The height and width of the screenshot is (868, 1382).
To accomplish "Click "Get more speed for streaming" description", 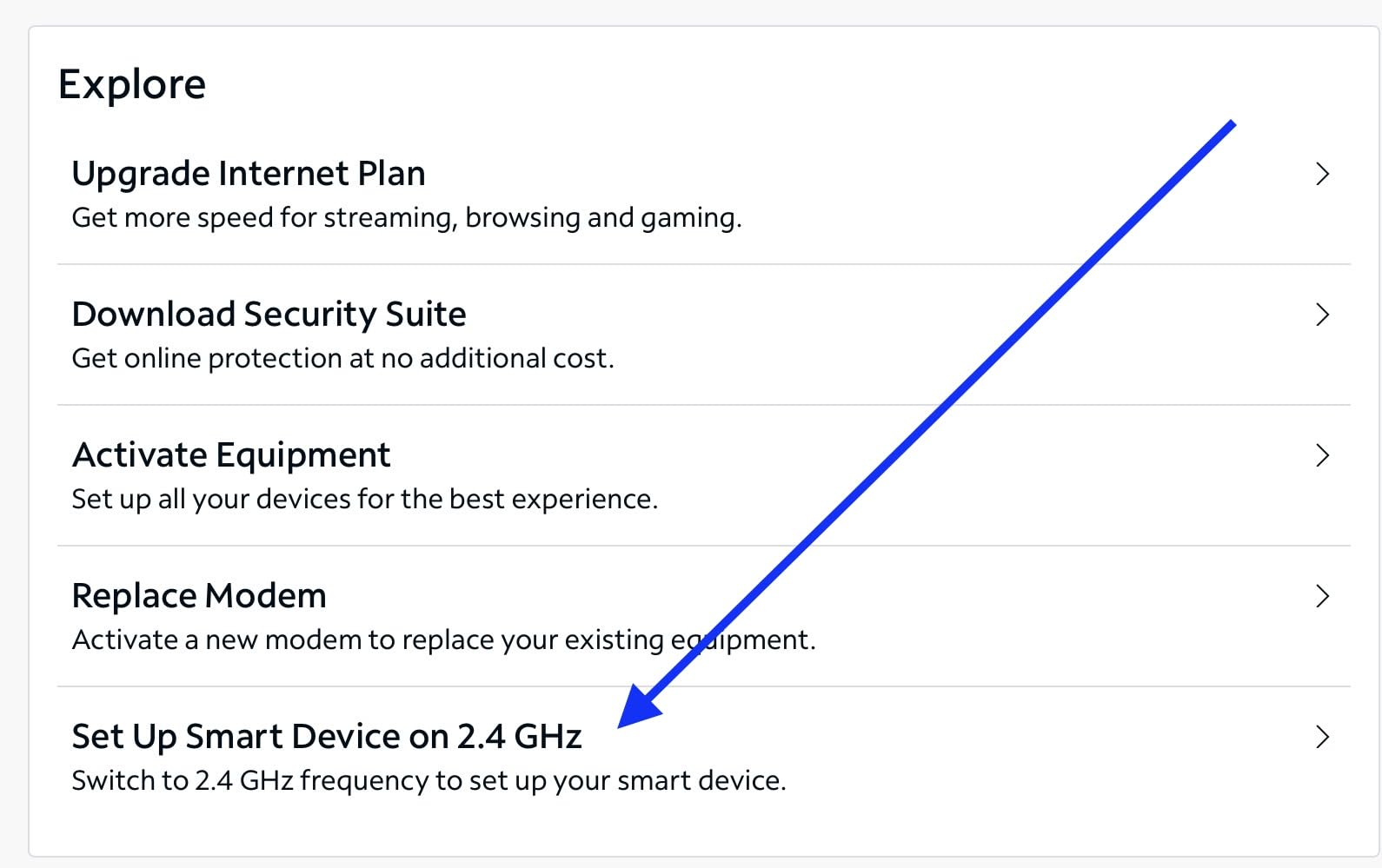I will (406, 217).
